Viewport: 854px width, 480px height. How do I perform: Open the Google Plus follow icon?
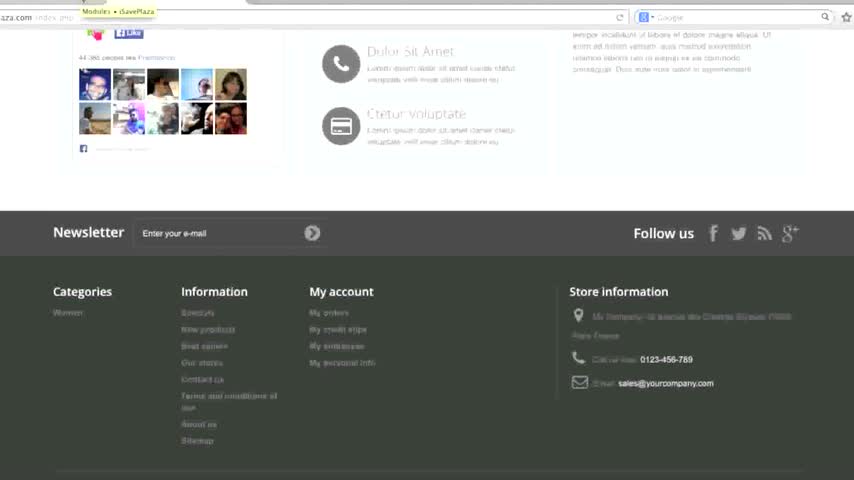(x=790, y=233)
